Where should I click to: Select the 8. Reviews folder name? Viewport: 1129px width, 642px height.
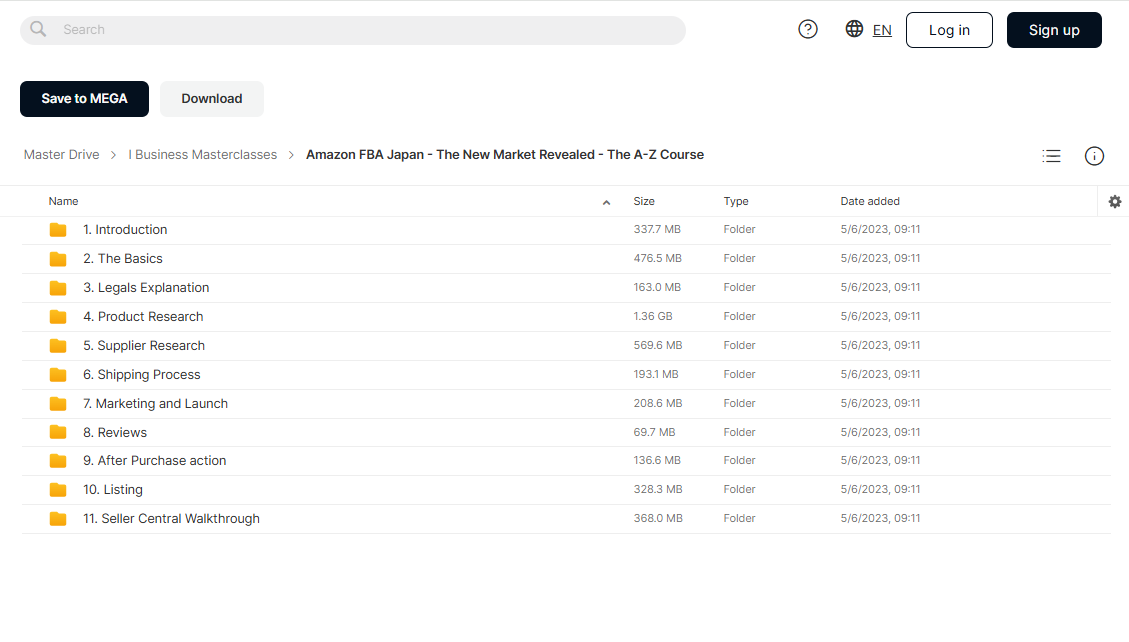tap(114, 433)
